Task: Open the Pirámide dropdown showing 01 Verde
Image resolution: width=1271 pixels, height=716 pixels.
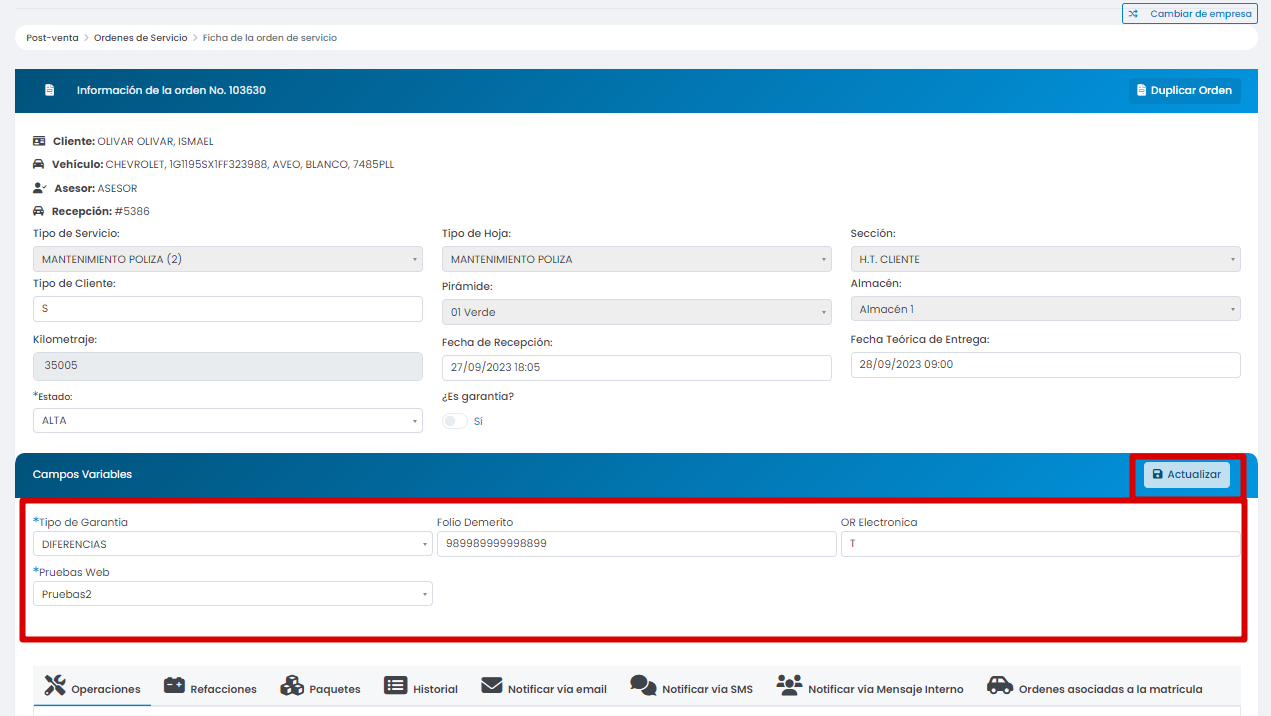Action: coord(636,312)
